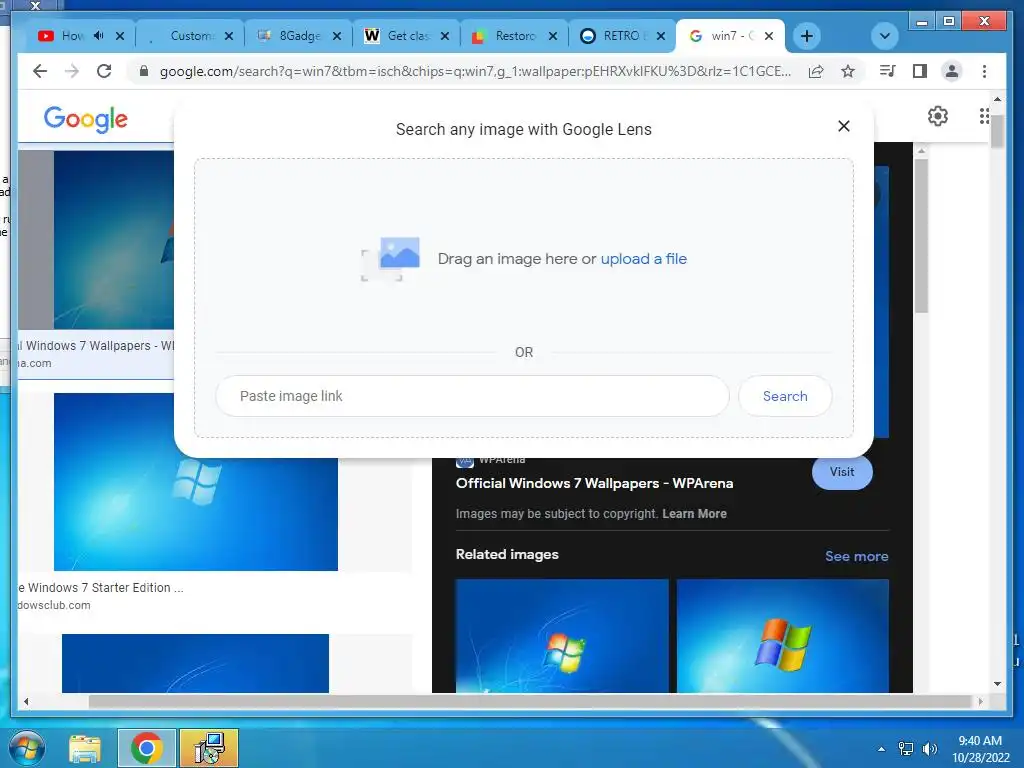The width and height of the screenshot is (1024, 768).
Task: Click the scroll-down arrow of the page scrollbar
Action: click(997, 684)
